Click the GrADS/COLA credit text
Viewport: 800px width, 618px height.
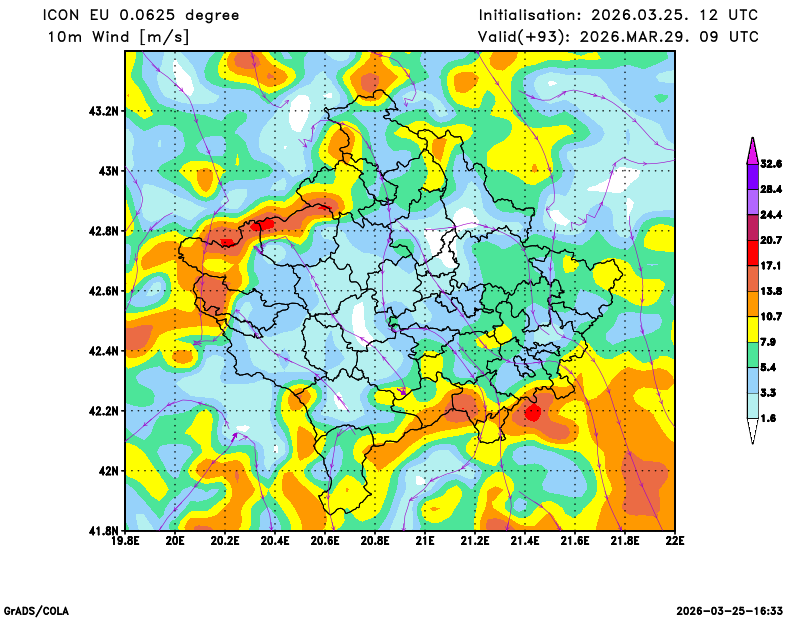coord(36,610)
